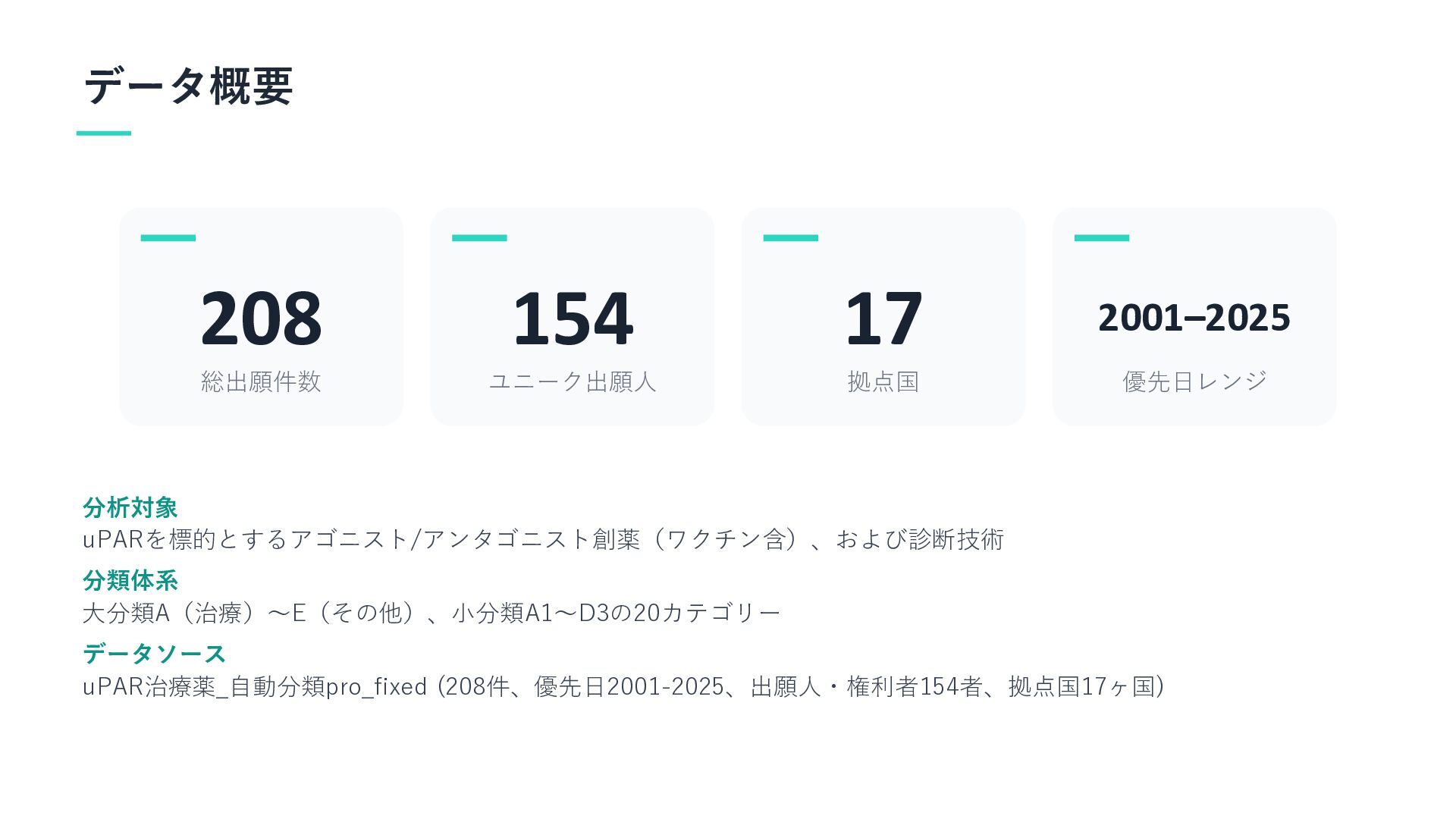Click the uPARを標的とする description line
This screenshot has width=1456, height=819.
pos(544,539)
